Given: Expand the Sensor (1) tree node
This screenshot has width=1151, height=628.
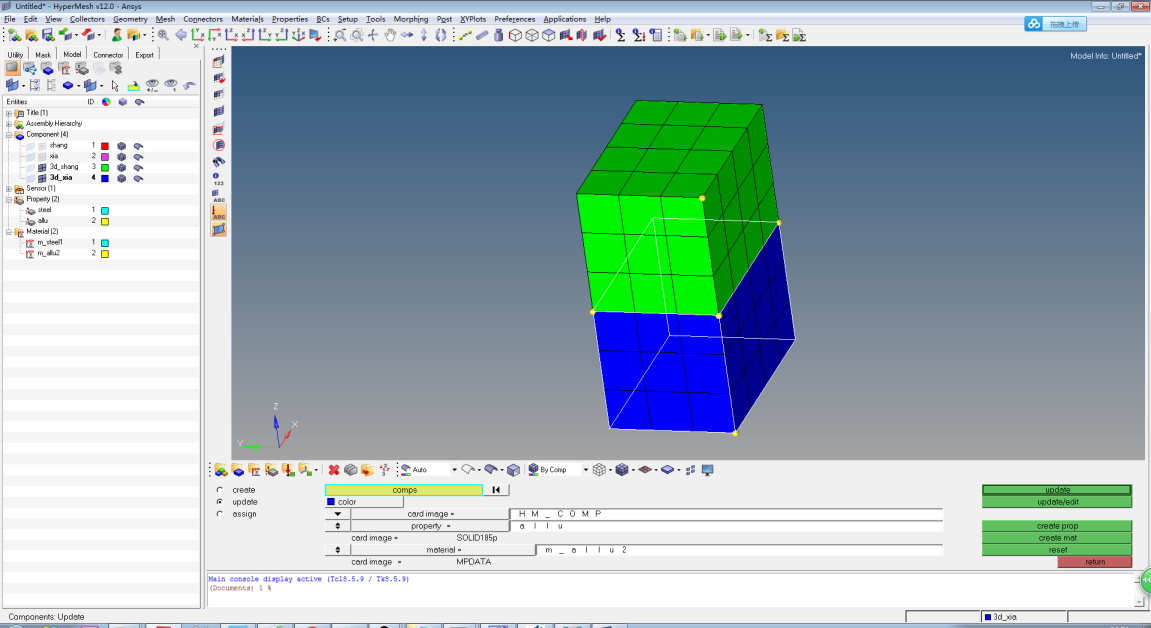Looking at the screenshot, I should click(x=9, y=188).
